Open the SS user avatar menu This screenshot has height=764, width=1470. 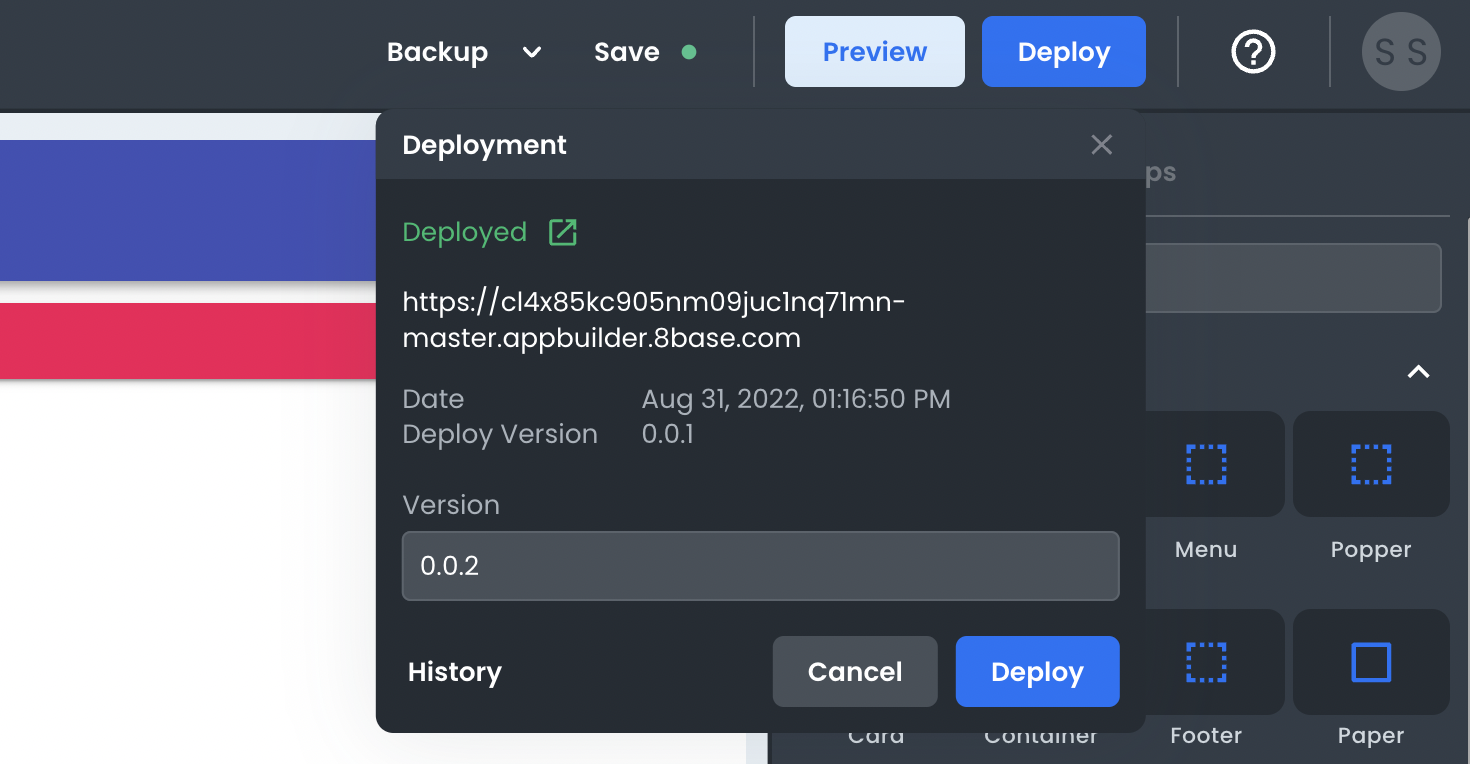(x=1401, y=52)
